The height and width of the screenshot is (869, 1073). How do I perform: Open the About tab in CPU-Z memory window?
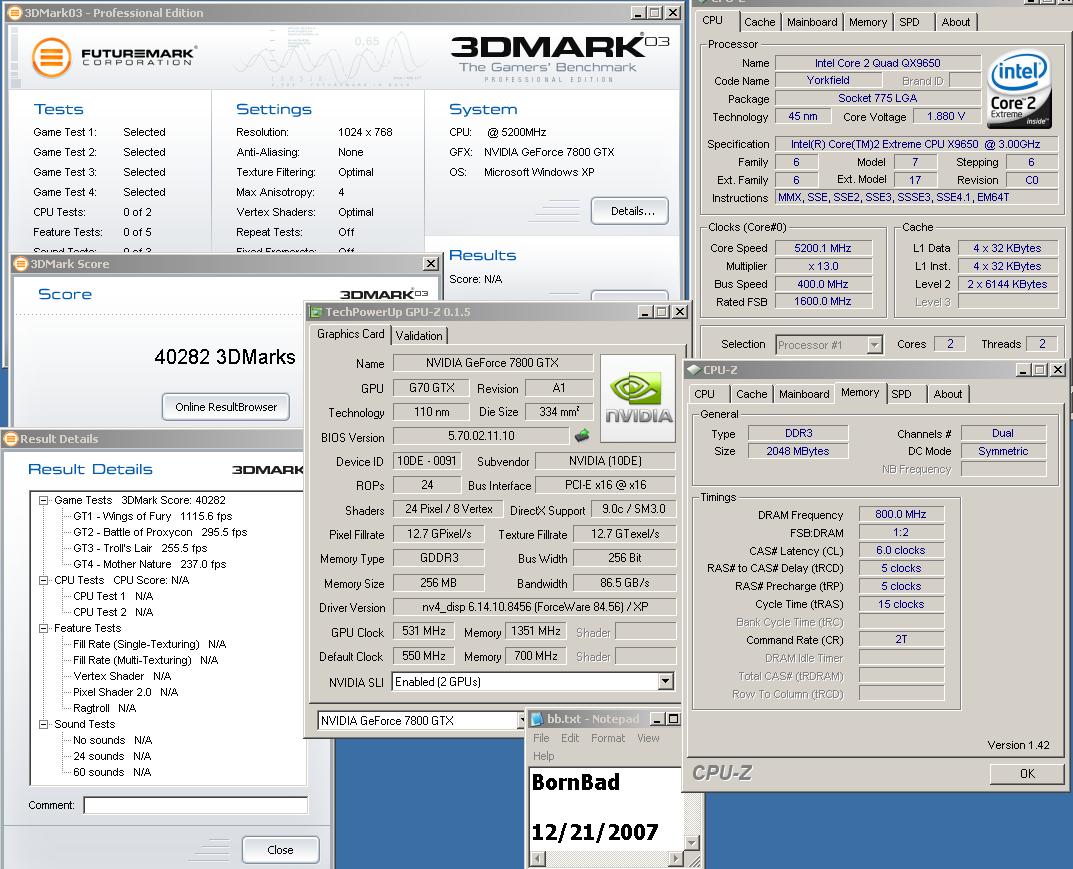click(948, 394)
